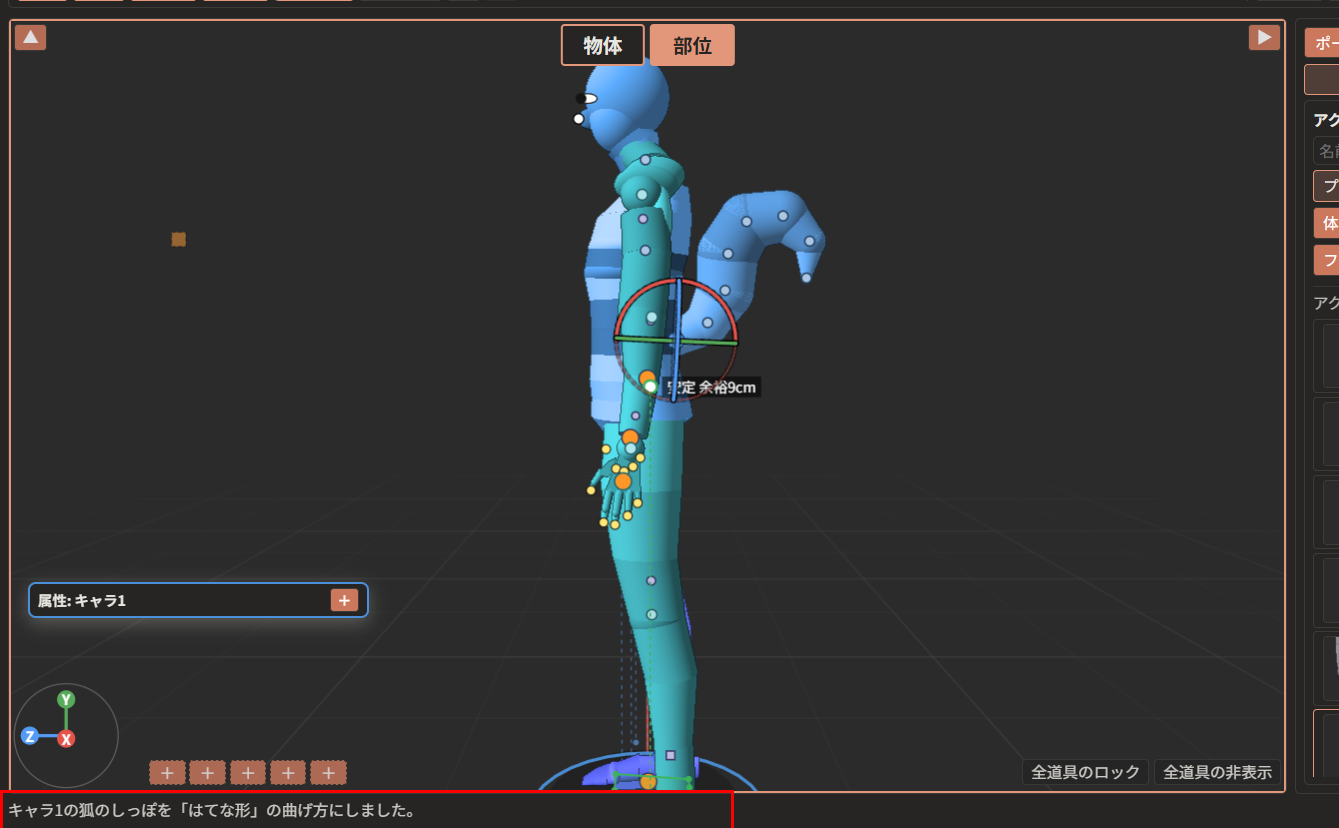This screenshot has width=1339, height=828.
Task: Select the small orange square handle in the empty scene
Action: (x=178, y=239)
